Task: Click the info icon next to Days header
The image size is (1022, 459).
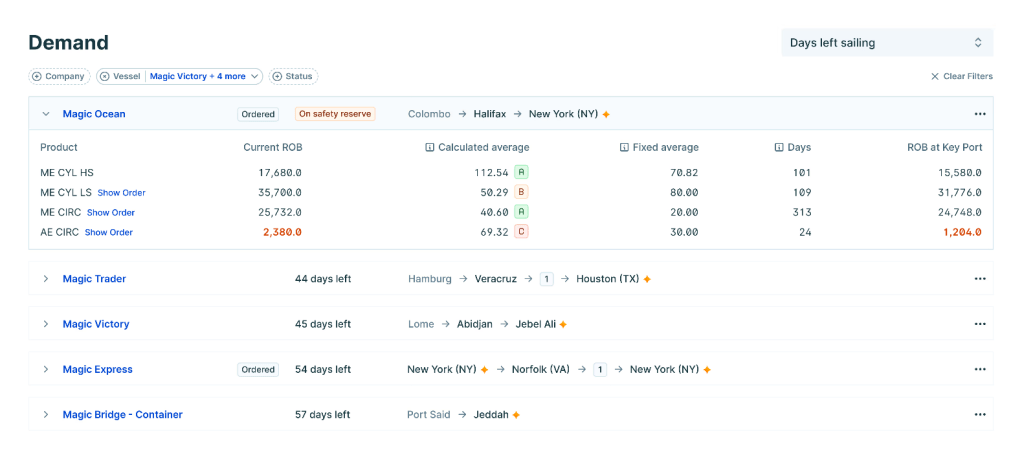Action: [779, 148]
